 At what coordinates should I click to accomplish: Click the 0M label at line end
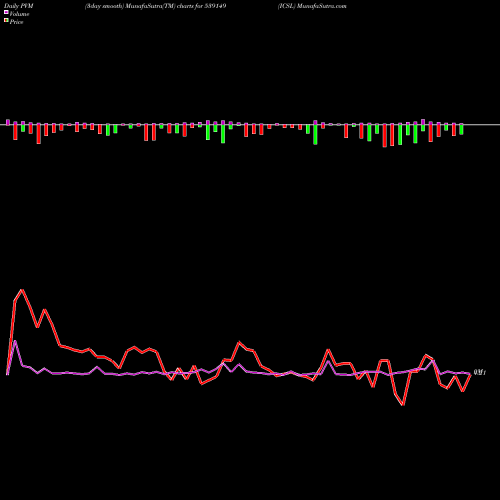point(480,372)
